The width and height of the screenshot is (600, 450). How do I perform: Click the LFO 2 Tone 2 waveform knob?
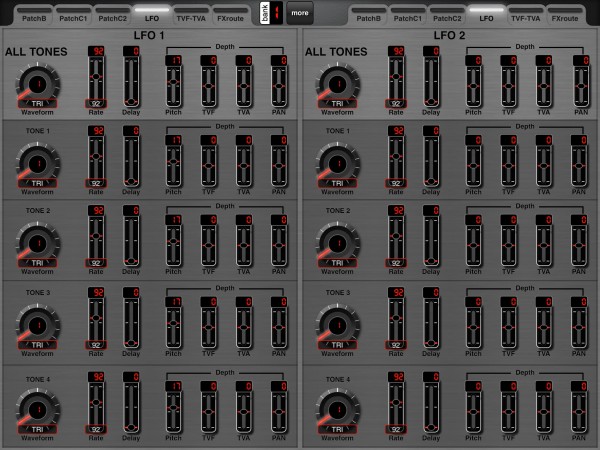[x=338, y=243]
